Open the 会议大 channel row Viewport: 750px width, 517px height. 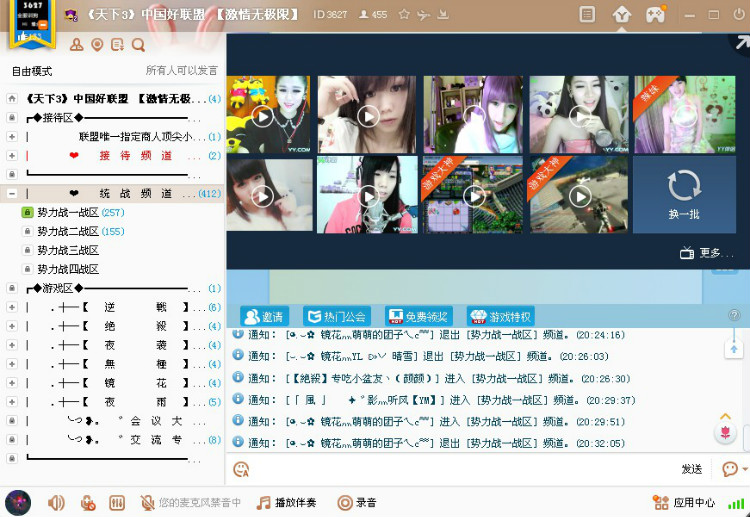click(112, 421)
